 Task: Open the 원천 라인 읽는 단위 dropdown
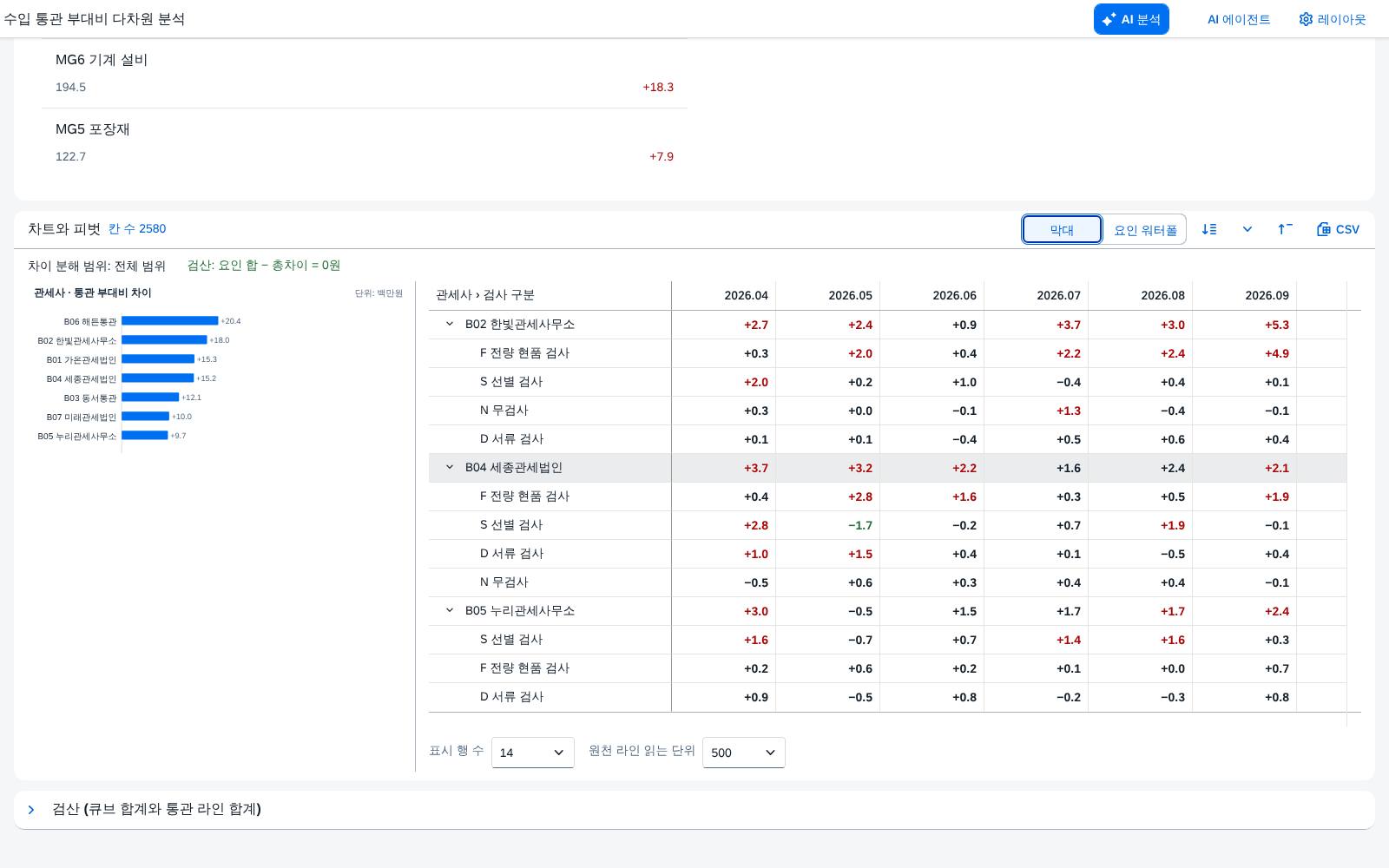point(744,753)
